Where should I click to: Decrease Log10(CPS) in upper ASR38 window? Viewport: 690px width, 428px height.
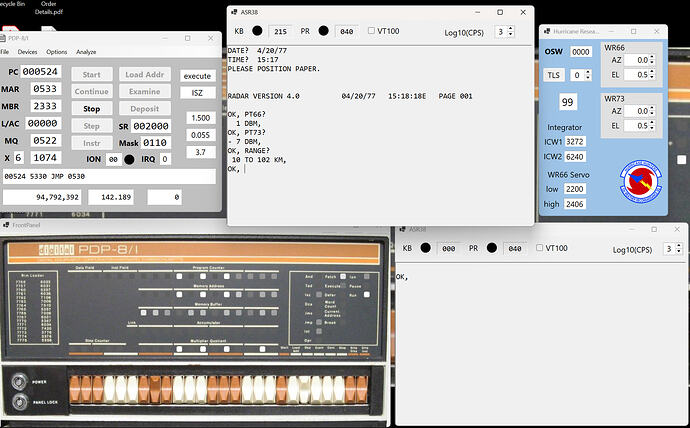click(x=510, y=34)
